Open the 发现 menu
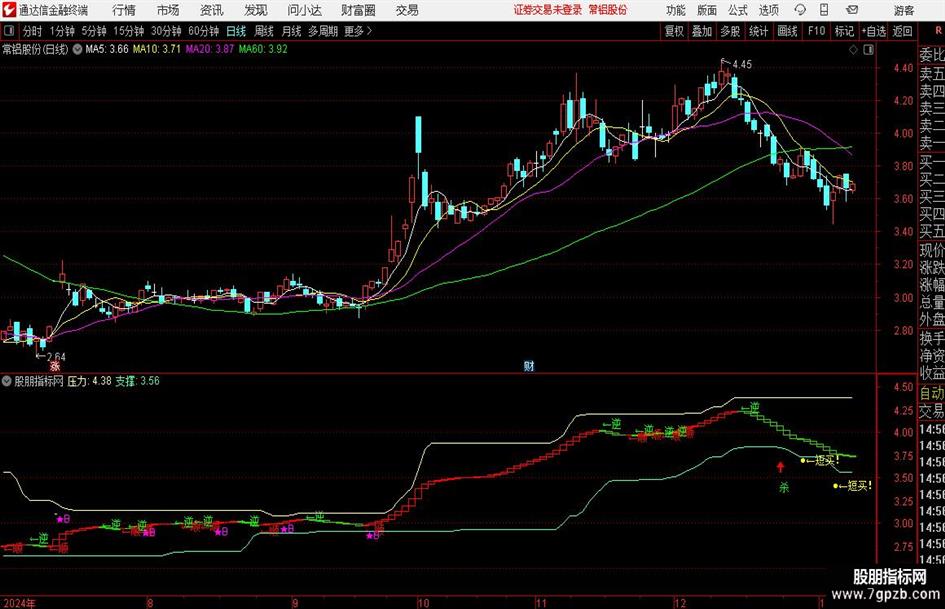 click(x=256, y=10)
